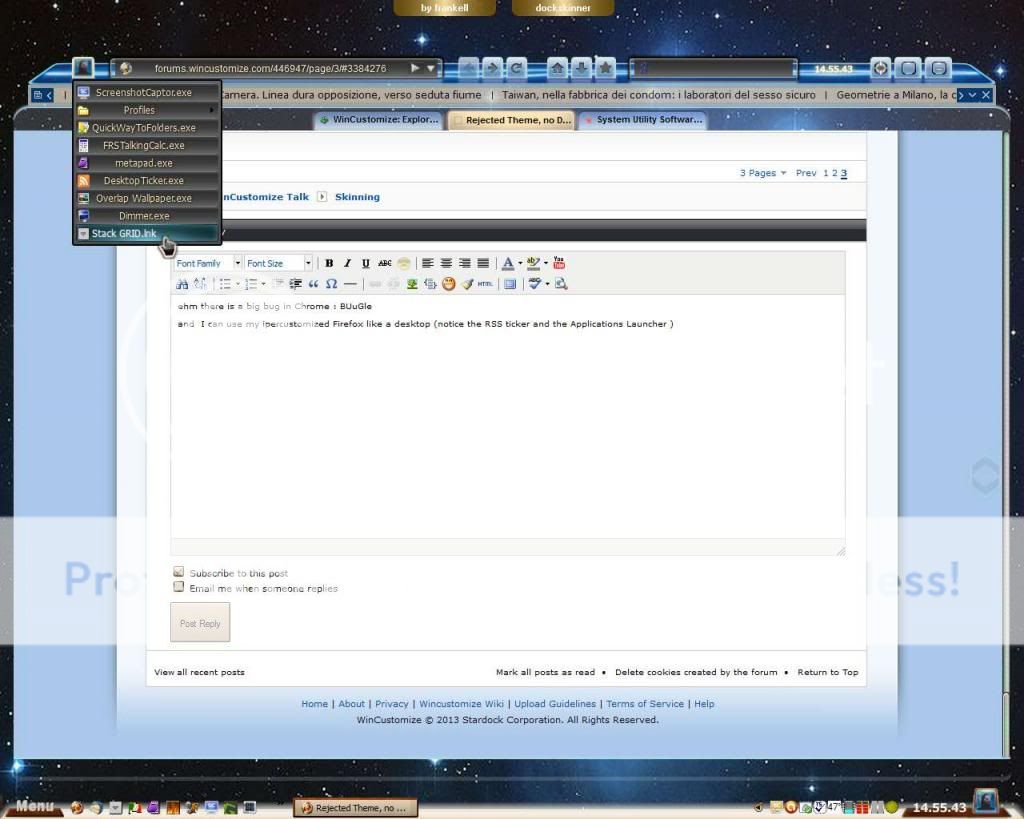Image resolution: width=1024 pixels, height=819 pixels.
Task: Insert a numbered list
Action: tap(251, 283)
